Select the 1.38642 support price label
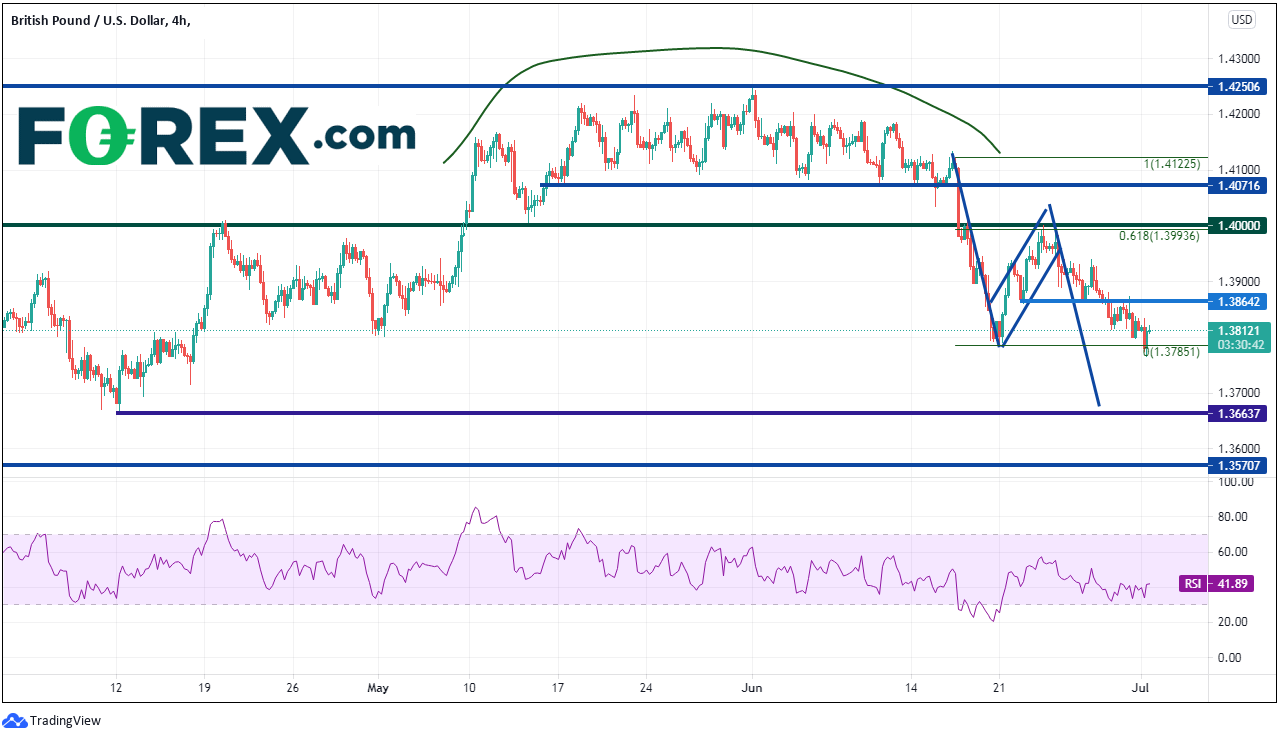The width and height of the screenshot is (1283, 739). pos(1238,300)
